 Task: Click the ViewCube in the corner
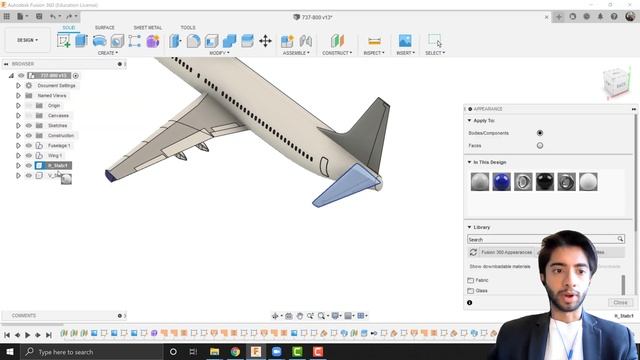616,83
